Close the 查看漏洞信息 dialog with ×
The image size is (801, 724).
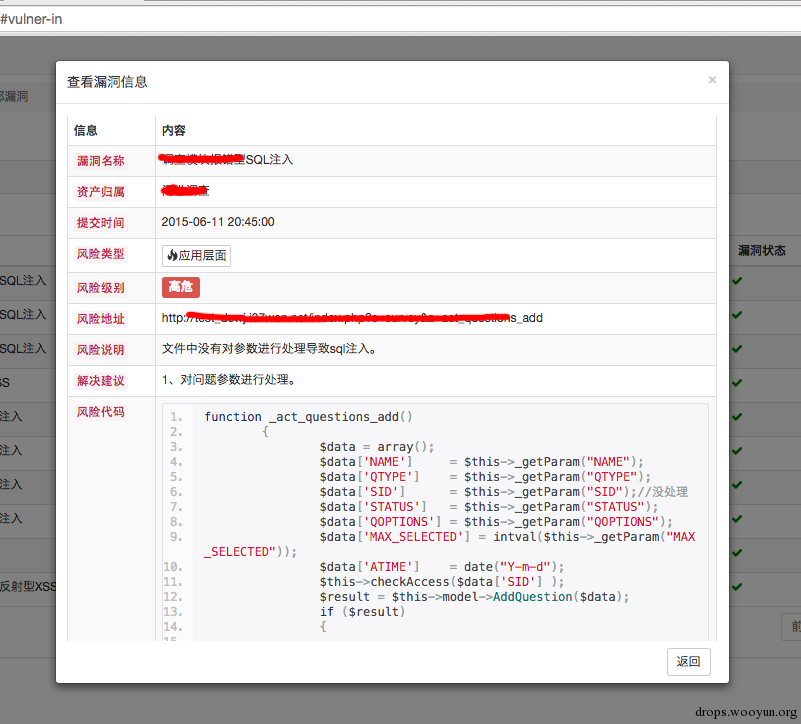pyautogui.click(x=712, y=80)
